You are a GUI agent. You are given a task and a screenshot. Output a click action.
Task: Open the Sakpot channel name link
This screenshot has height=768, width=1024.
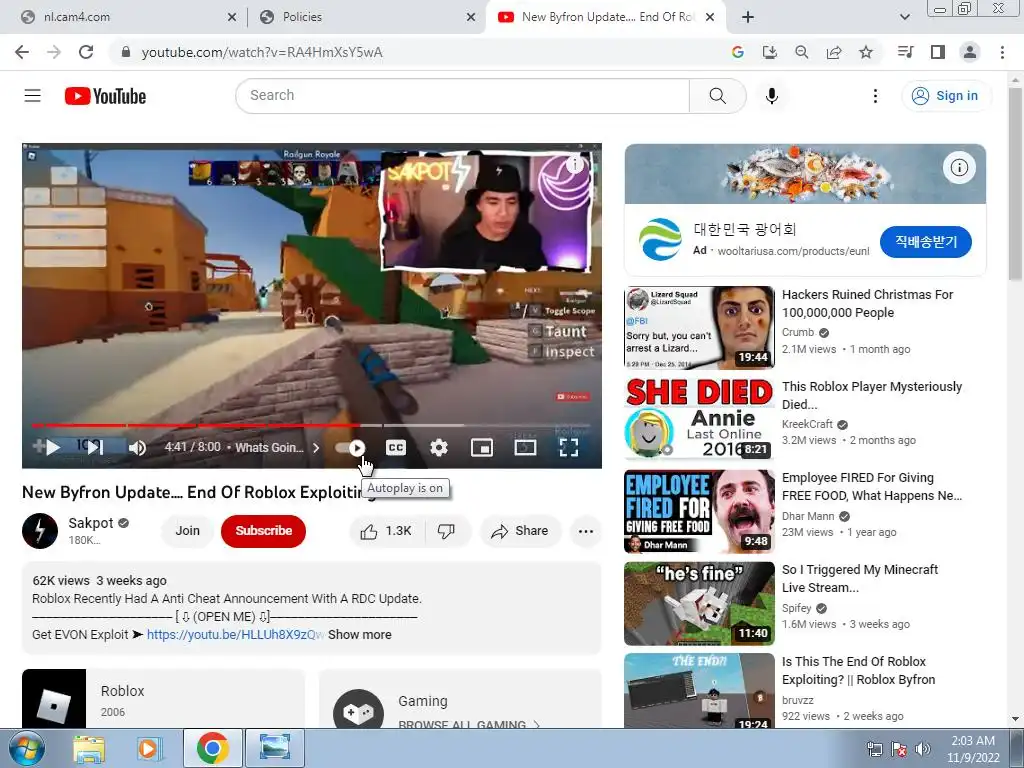click(91, 523)
